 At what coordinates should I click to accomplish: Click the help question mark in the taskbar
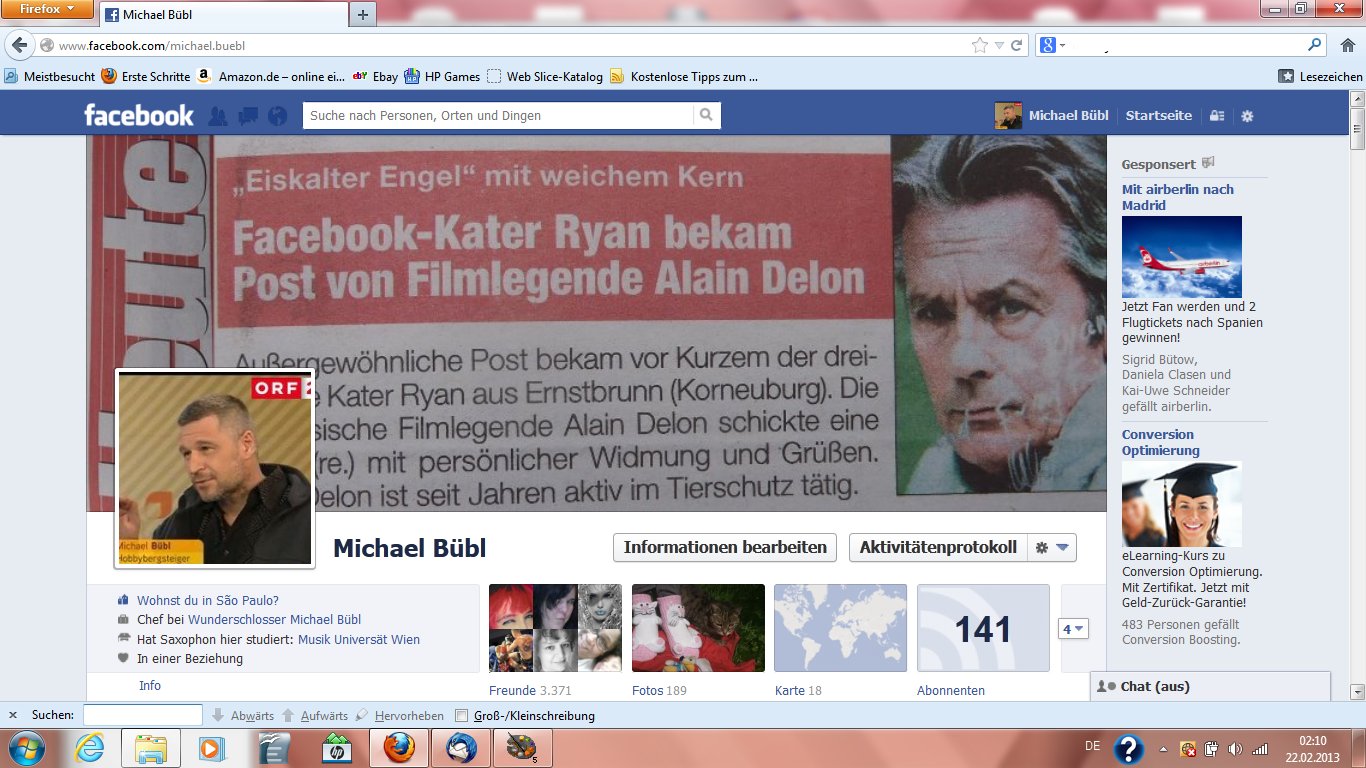click(x=1129, y=749)
